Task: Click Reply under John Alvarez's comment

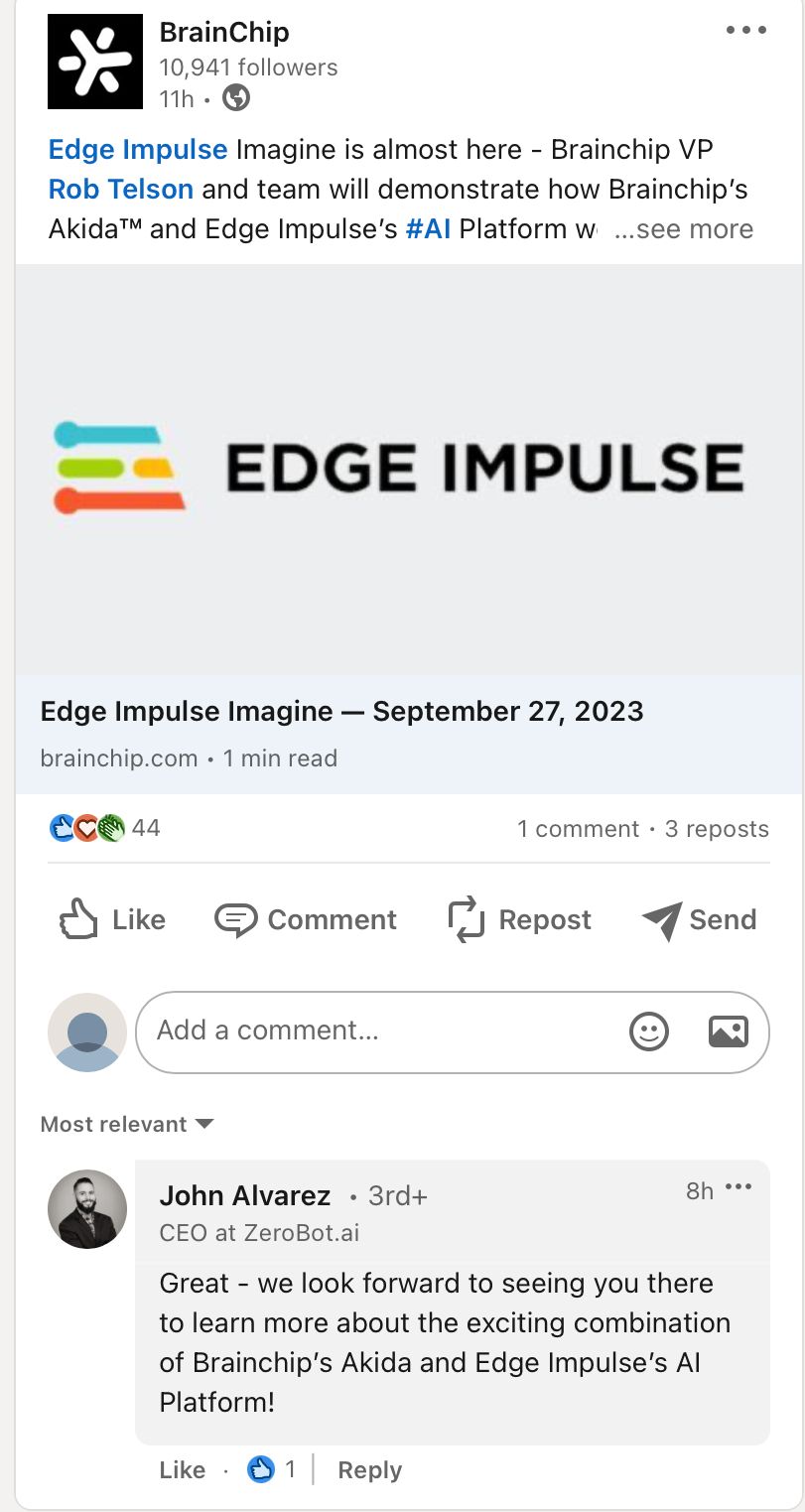Action: pyautogui.click(x=369, y=1470)
